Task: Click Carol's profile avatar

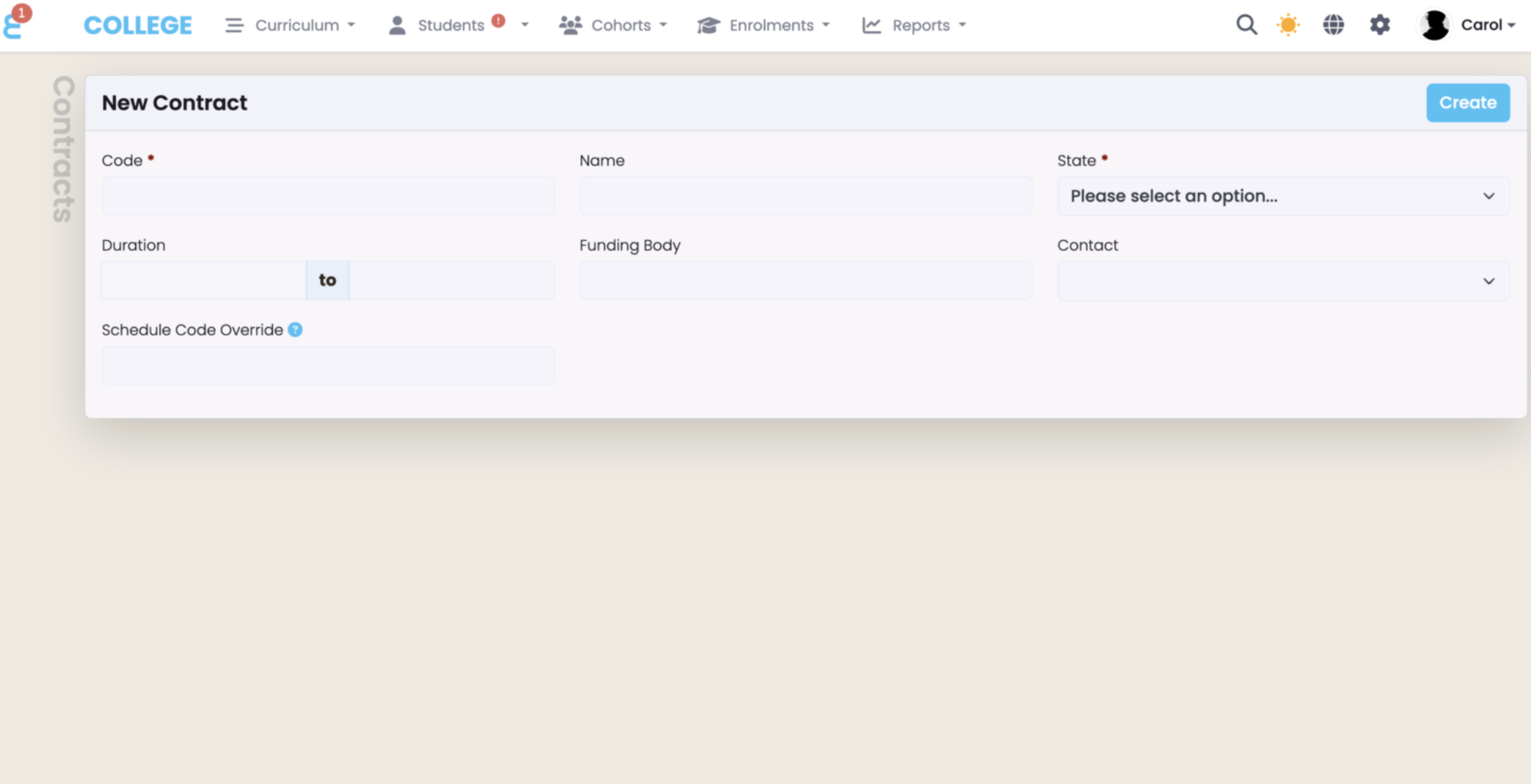Action: click(x=1435, y=25)
